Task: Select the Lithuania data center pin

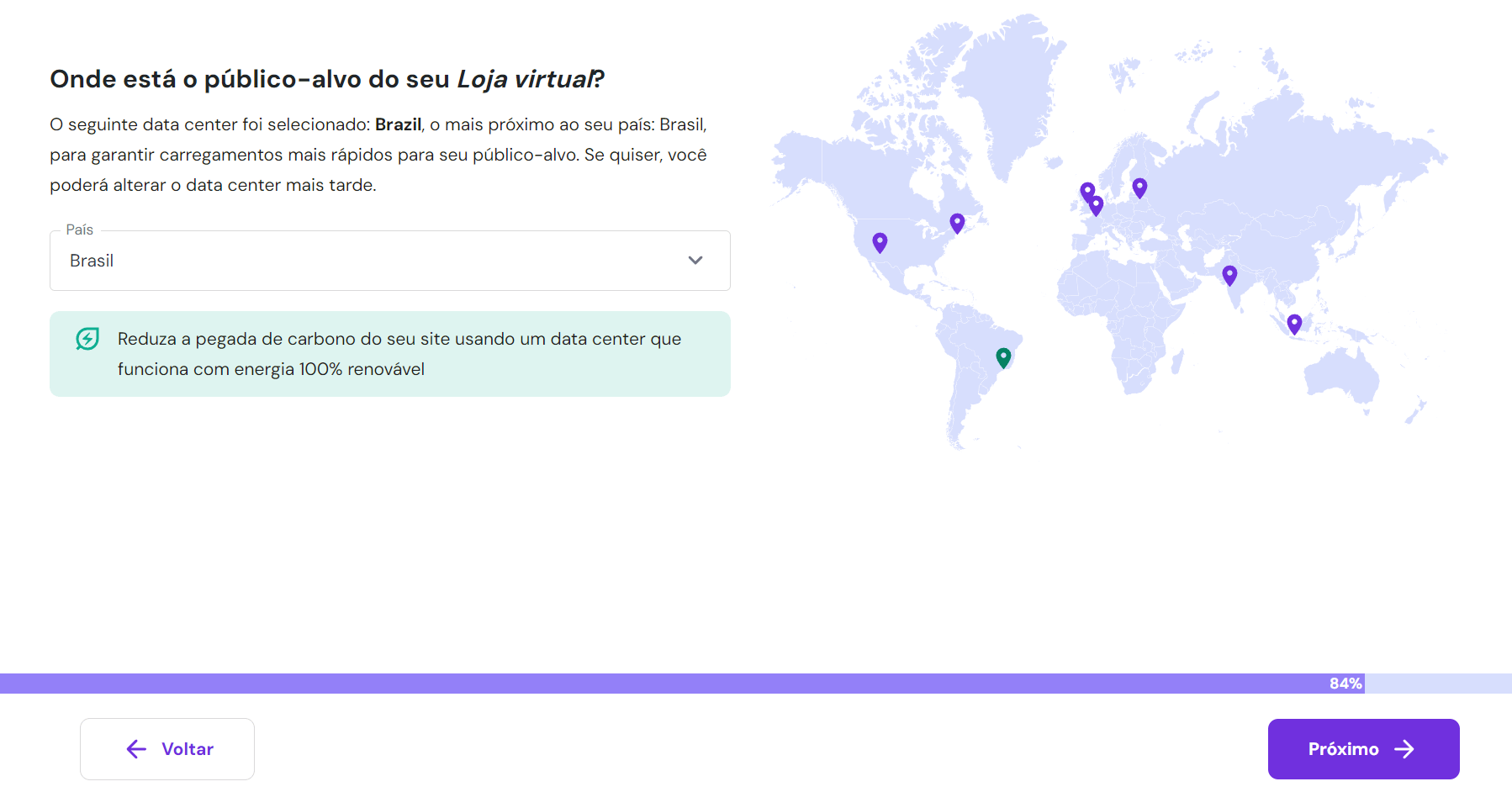Action: [x=1139, y=183]
